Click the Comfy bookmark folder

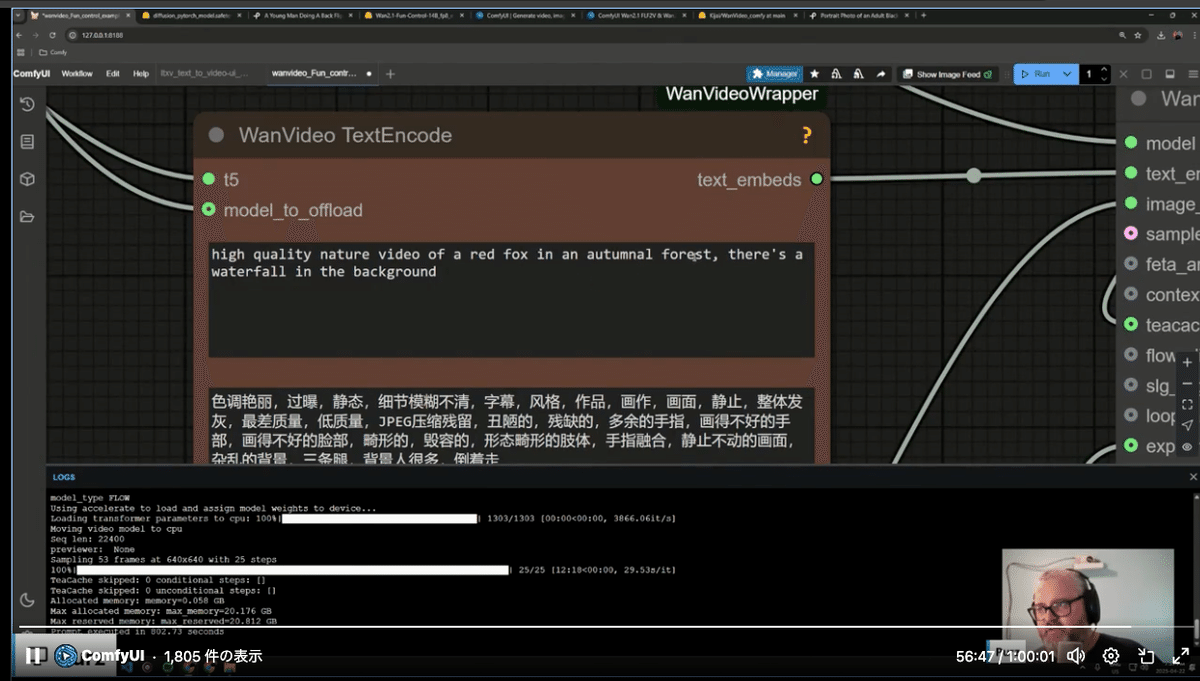click(x=53, y=52)
